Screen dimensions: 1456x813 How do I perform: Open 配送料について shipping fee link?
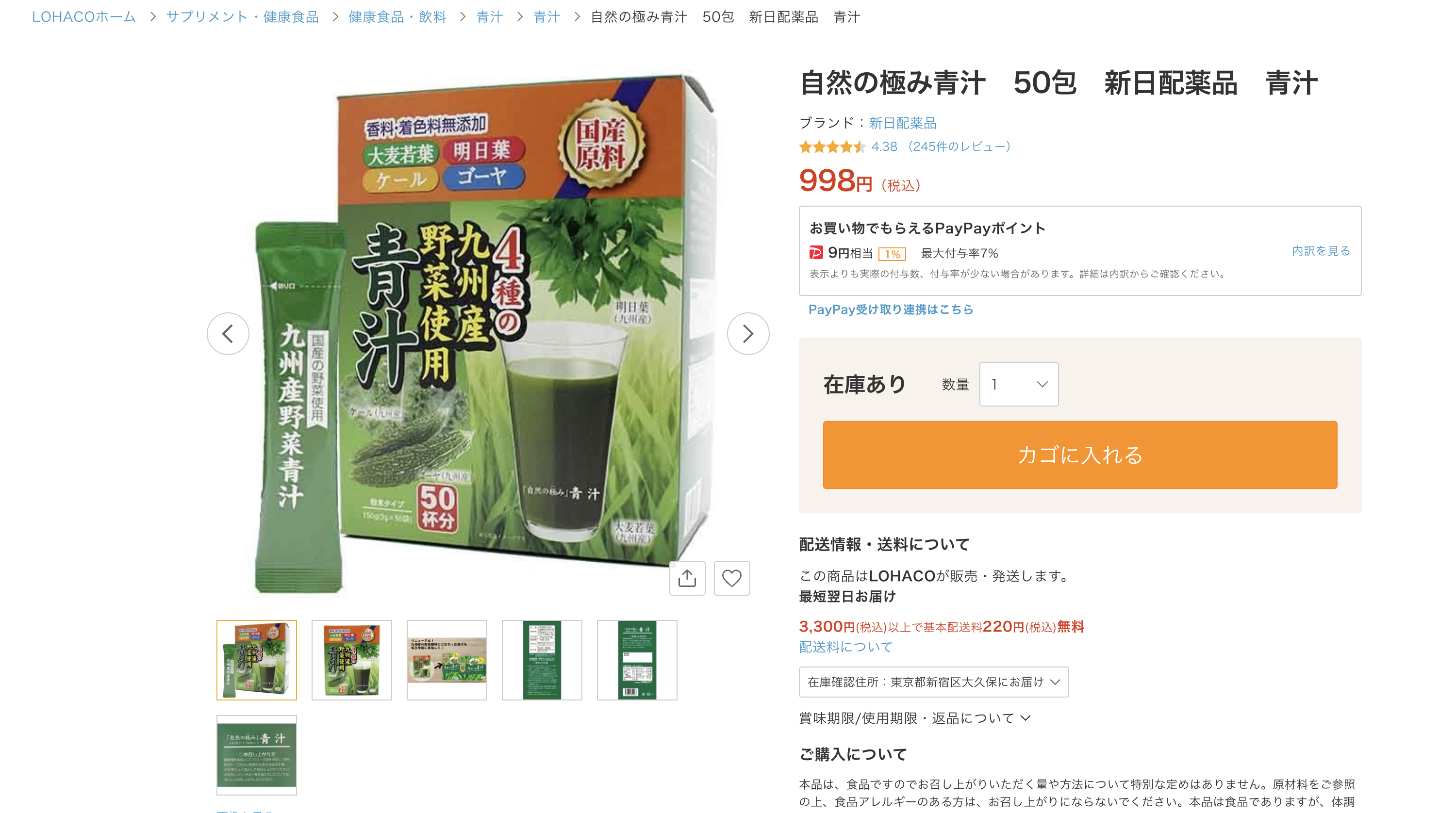845,647
